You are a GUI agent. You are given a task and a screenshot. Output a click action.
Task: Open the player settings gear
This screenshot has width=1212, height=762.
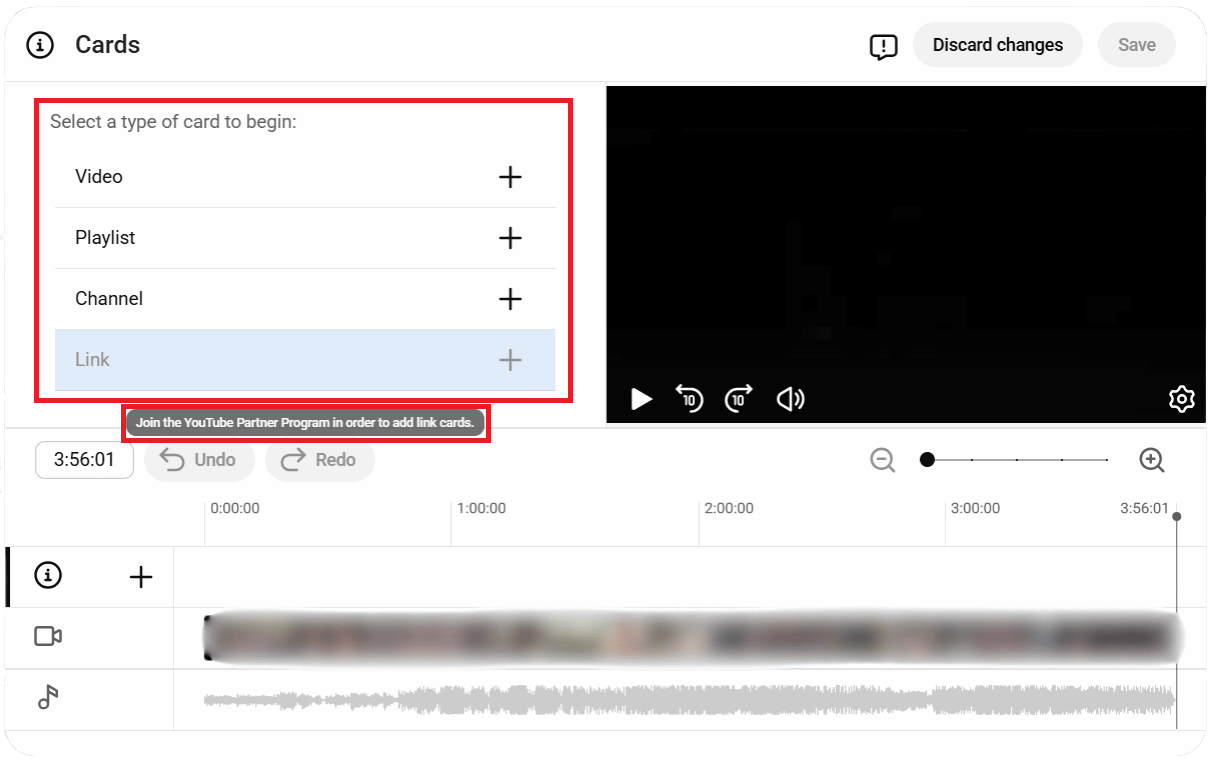click(1182, 399)
